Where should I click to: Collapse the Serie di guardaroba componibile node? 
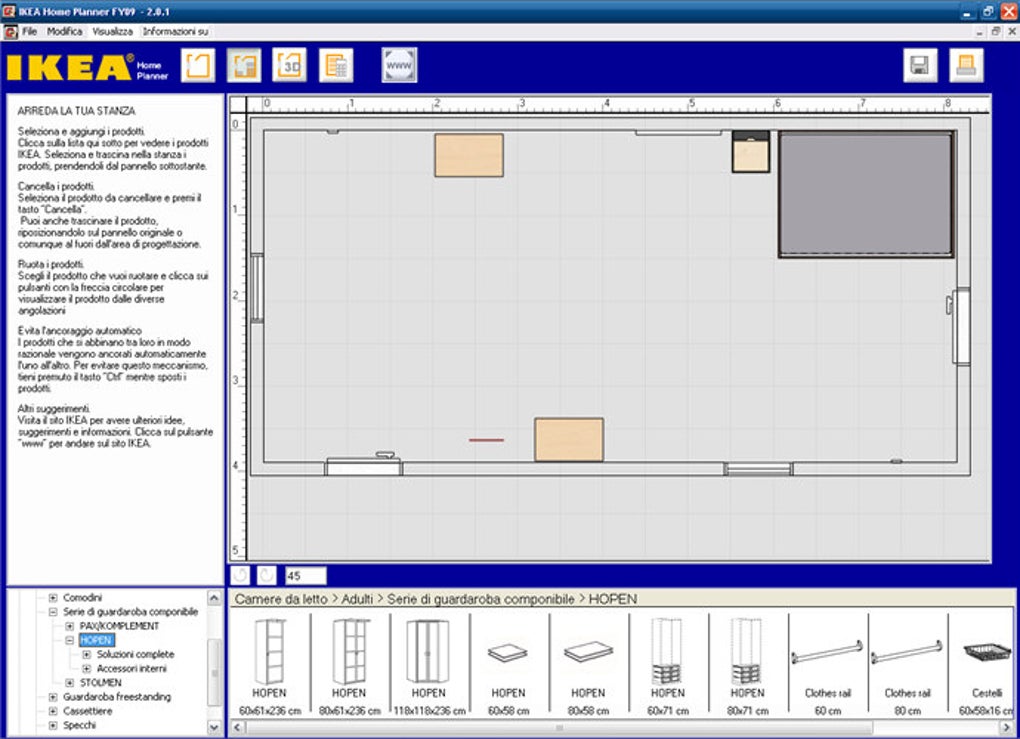tap(53, 611)
